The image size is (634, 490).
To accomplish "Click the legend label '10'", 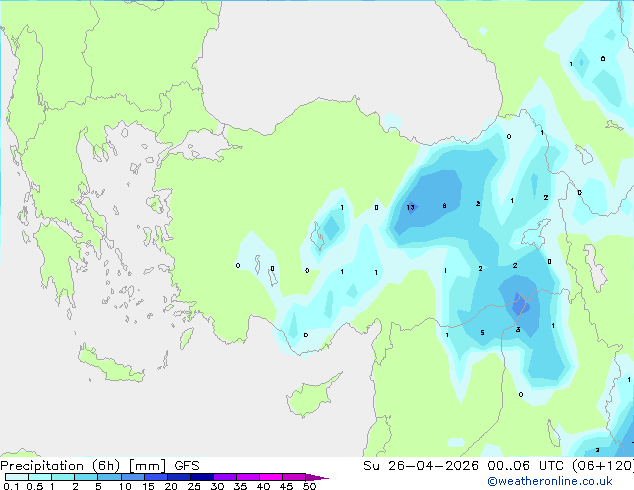I will pos(125,486).
